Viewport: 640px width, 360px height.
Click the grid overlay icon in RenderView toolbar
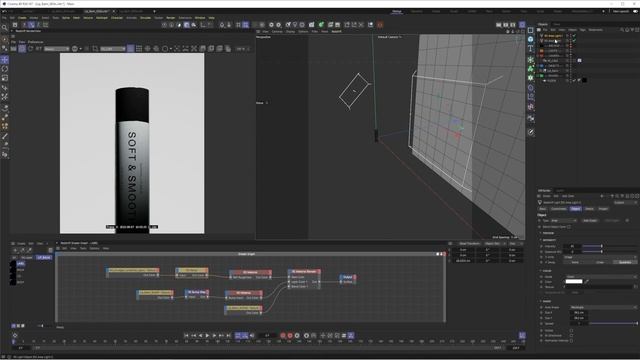pyautogui.click(x=139, y=49)
